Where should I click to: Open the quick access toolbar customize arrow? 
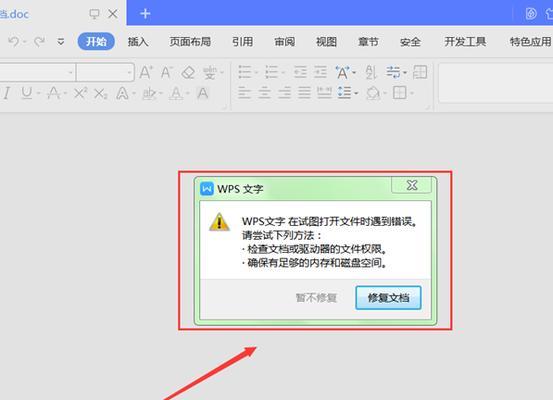pos(61,42)
